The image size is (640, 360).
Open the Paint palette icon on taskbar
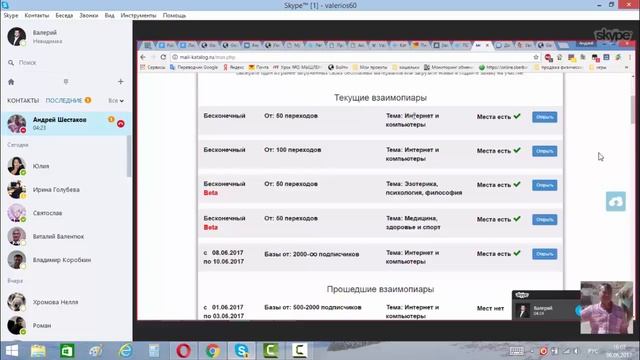coord(96,351)
